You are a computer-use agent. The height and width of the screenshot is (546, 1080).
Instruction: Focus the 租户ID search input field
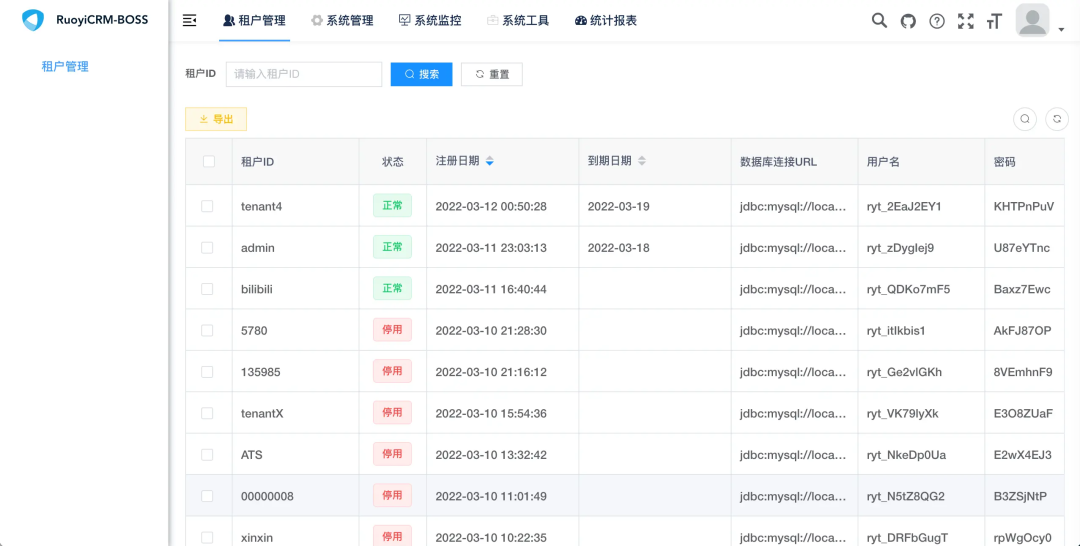coord(304,74)
